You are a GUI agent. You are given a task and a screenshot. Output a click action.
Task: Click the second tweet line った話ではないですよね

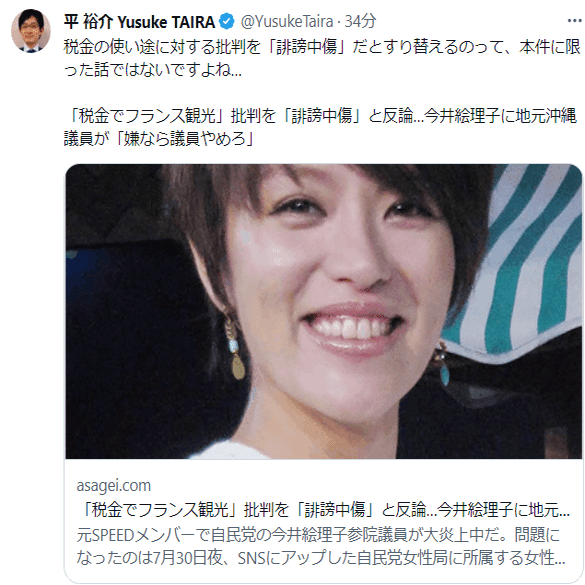[x=153, y=70]
